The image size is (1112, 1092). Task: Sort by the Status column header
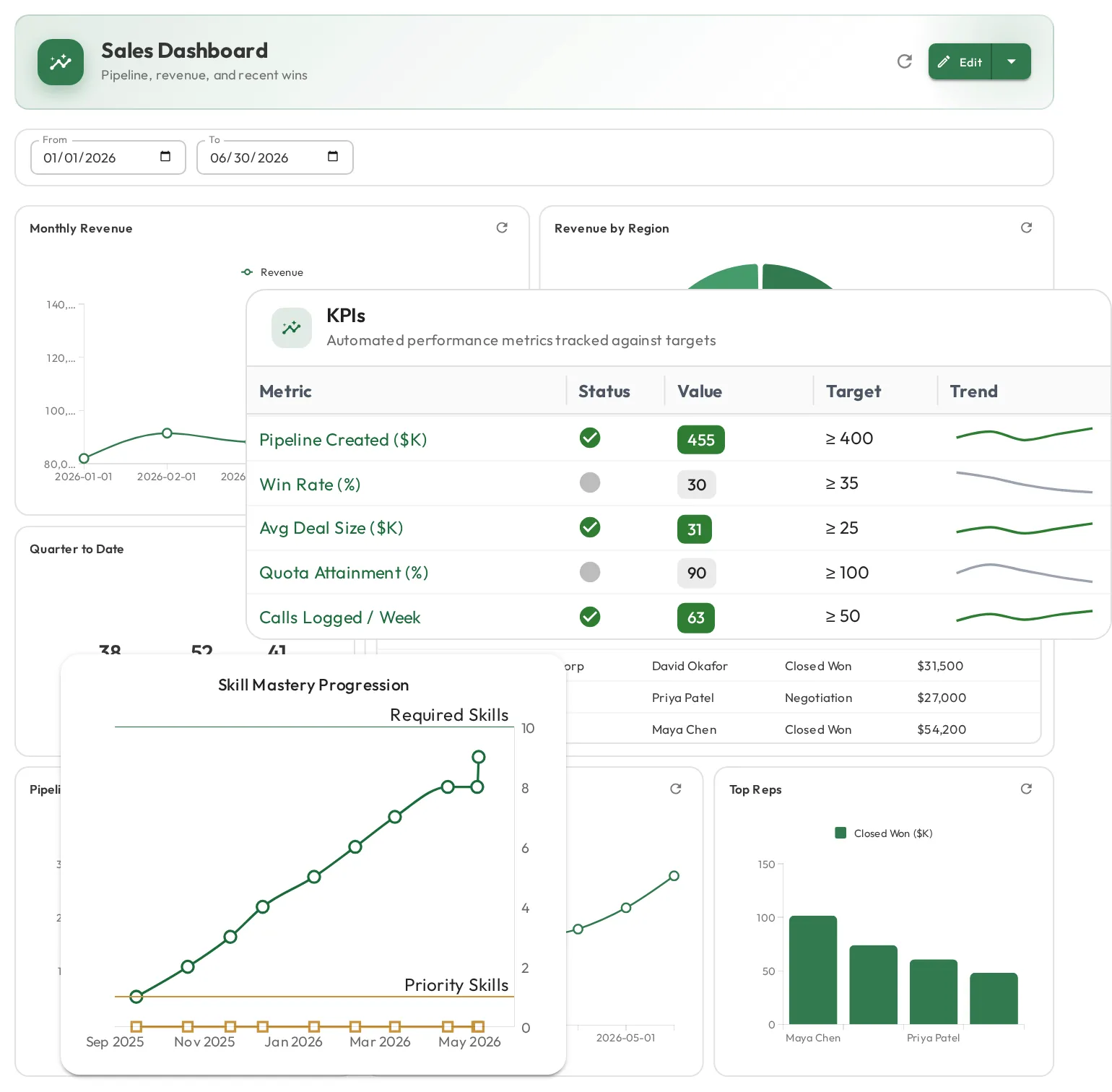click(x=604, y=391)
